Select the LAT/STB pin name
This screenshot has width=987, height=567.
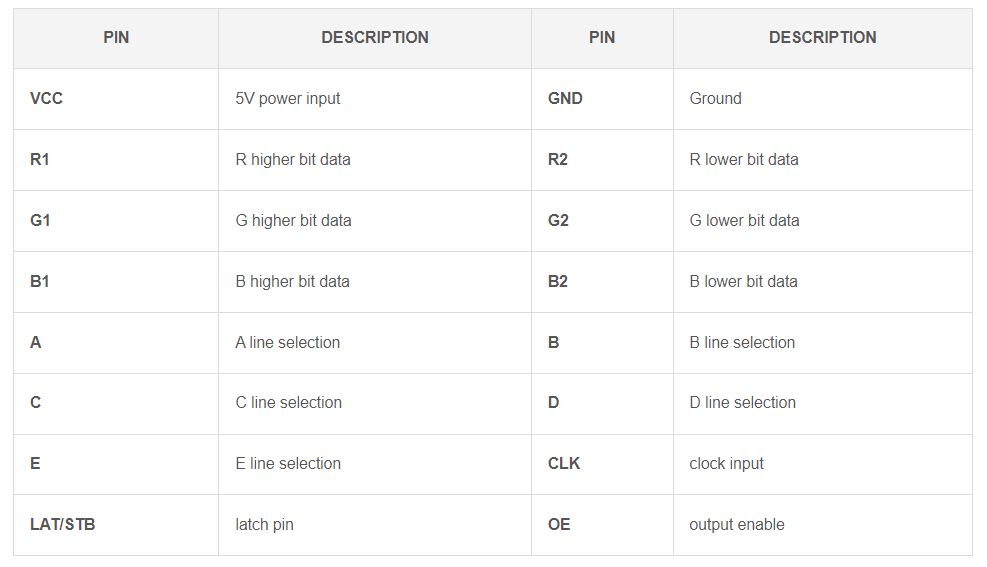click(63, 524)
